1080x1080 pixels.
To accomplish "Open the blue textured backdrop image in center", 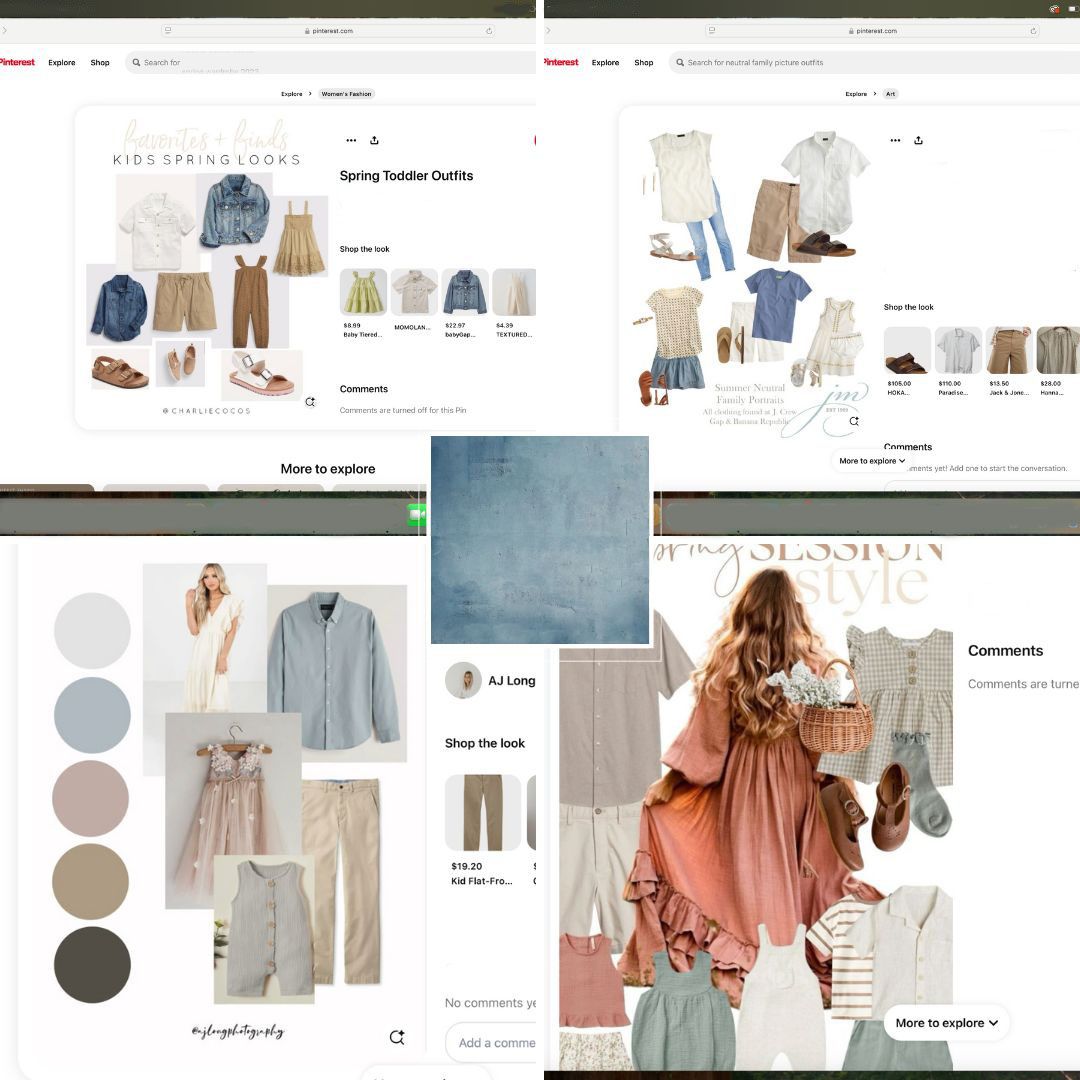I will click(x=539, y=540).
